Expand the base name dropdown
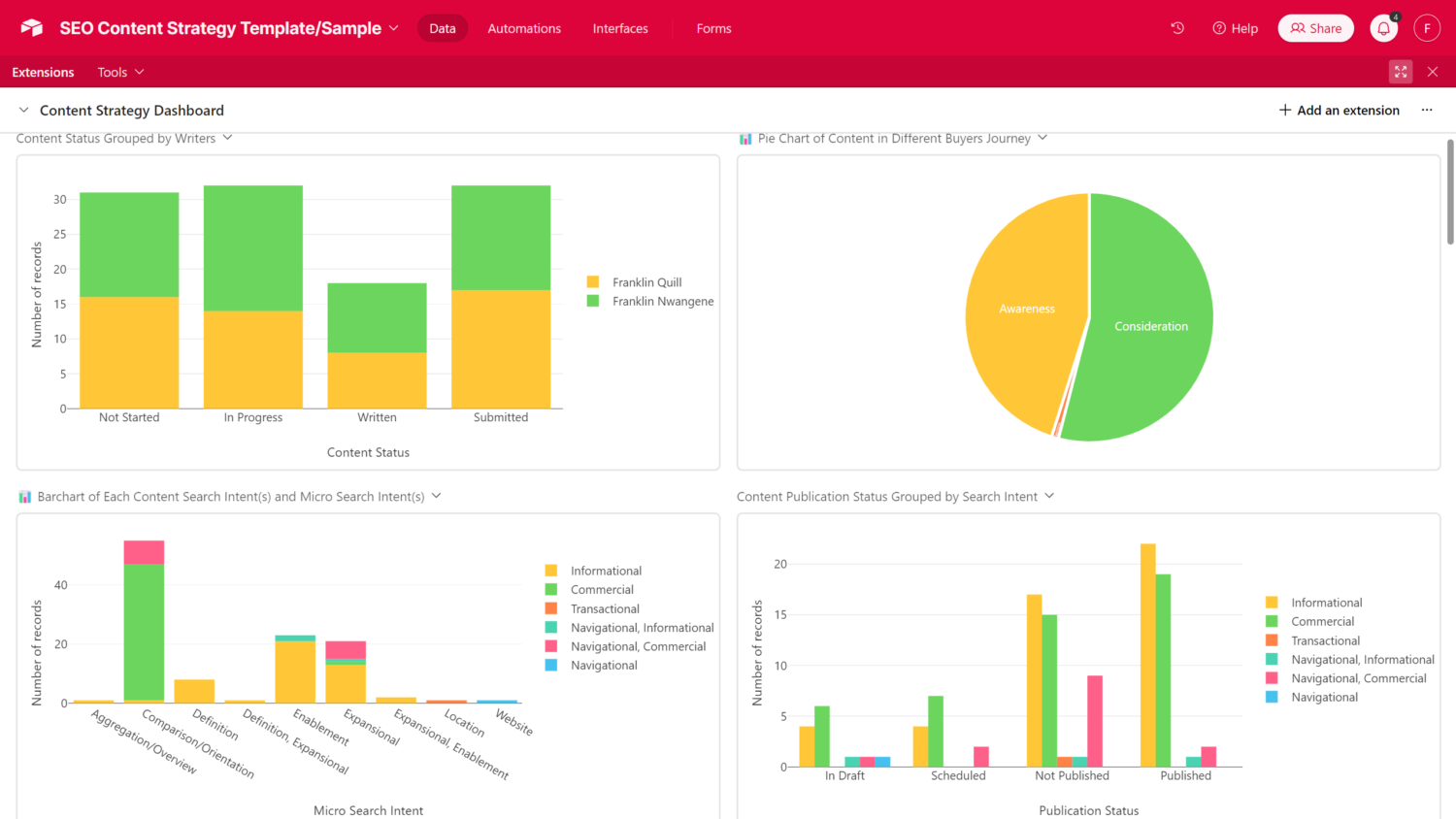Image resolution: width=1456 pixels, height=819 pixels. (x=393, y=28)
